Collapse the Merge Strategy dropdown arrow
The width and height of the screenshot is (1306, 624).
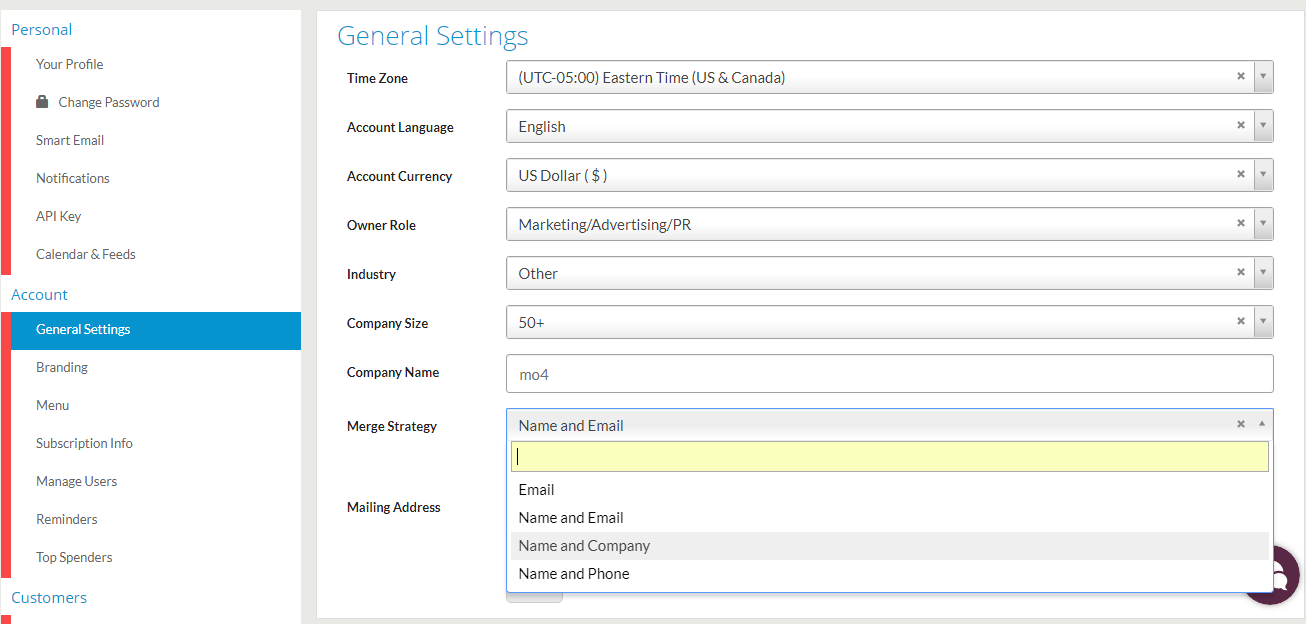(1262, 424)
